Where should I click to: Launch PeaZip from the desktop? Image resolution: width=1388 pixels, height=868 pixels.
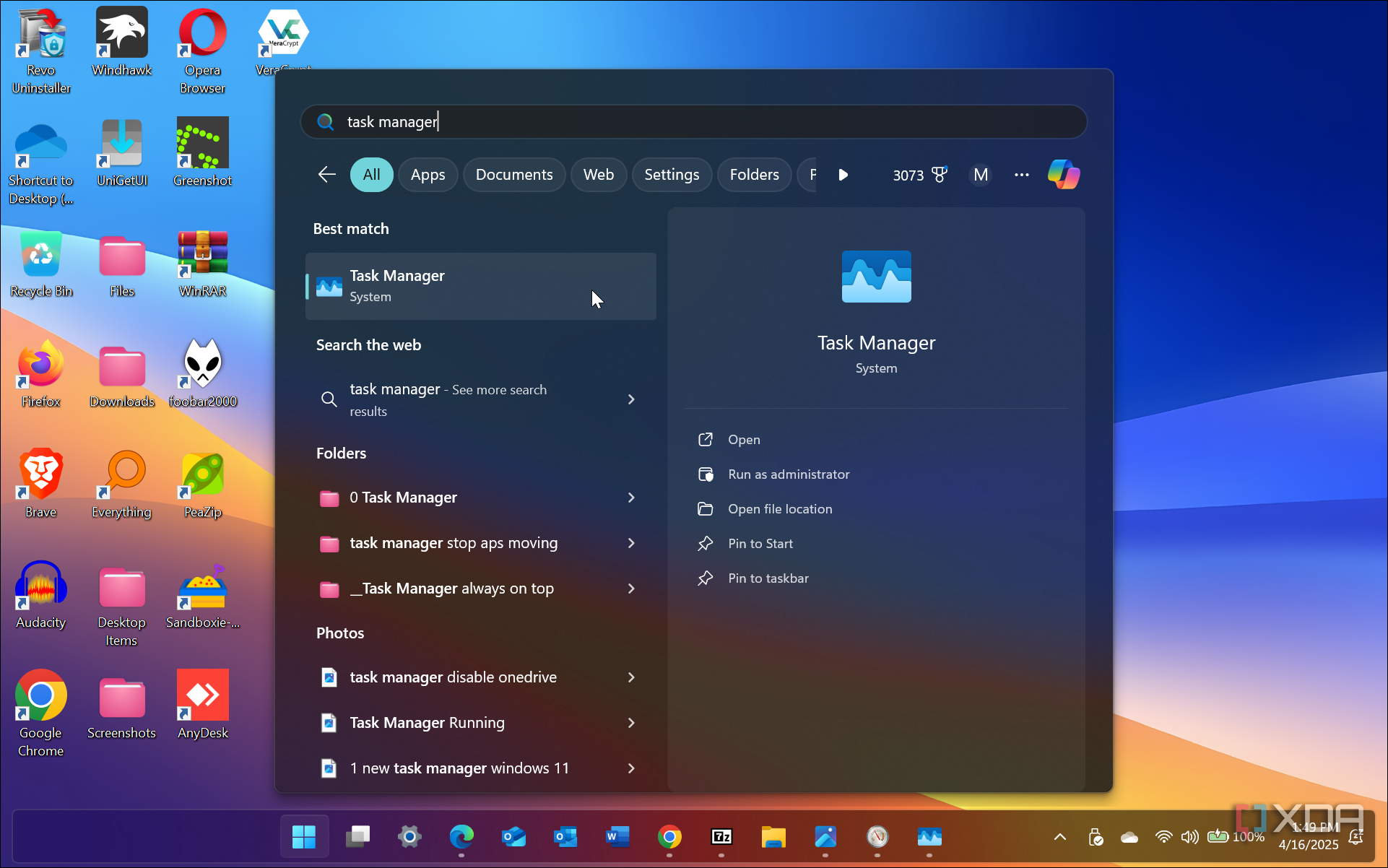(203, 484)
